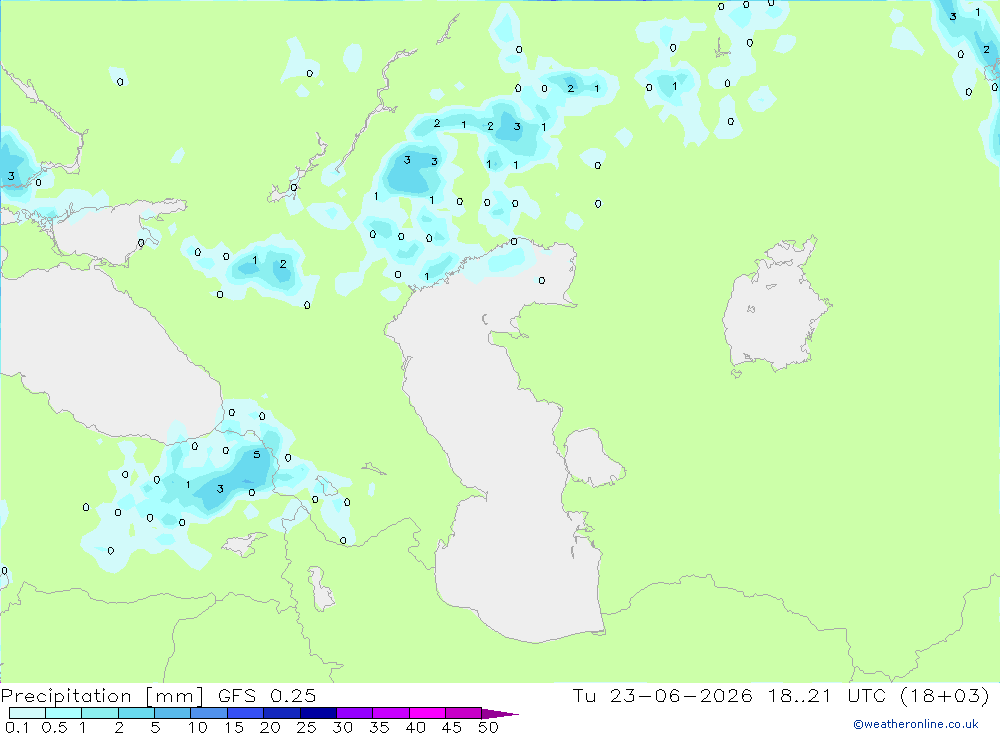
Task: Click the lone "5" precipitation value on map
Action: tap(256, 455)
